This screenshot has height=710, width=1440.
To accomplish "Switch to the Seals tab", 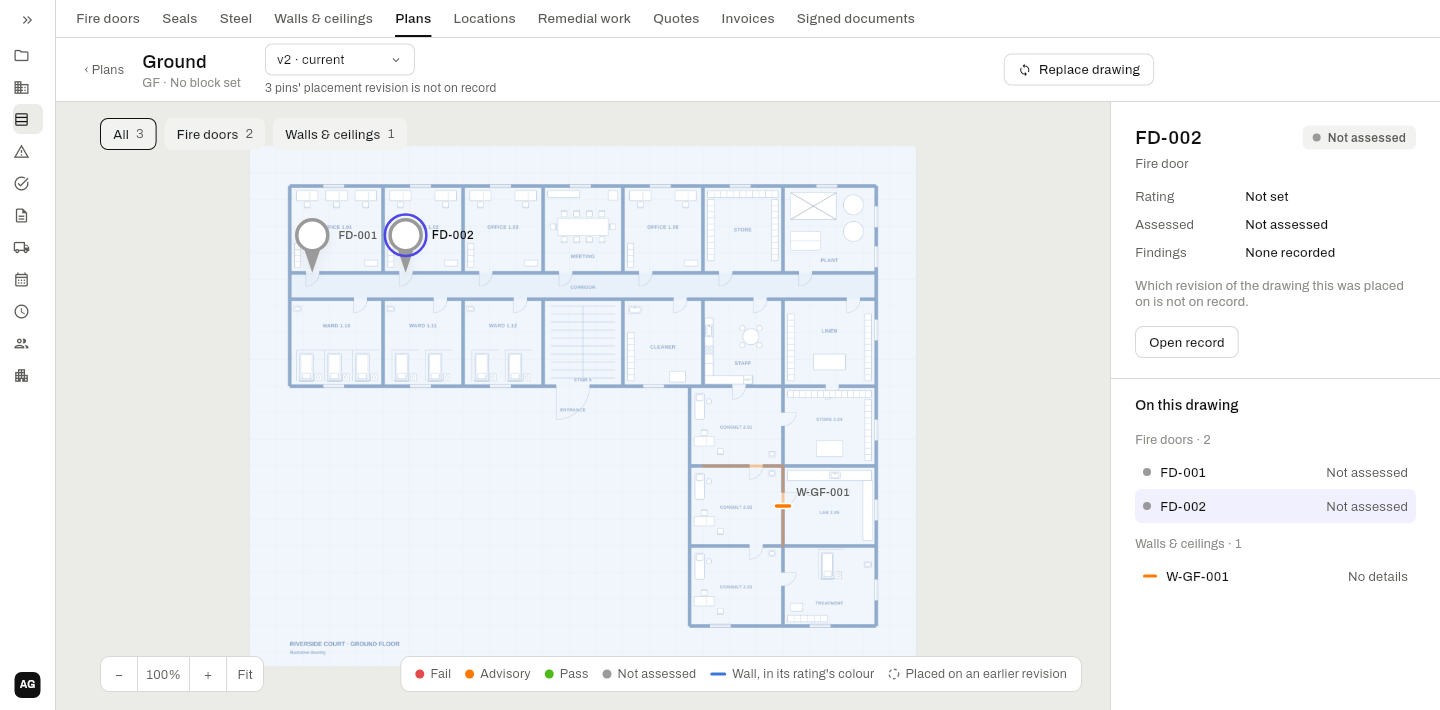I will click(180, 18).
